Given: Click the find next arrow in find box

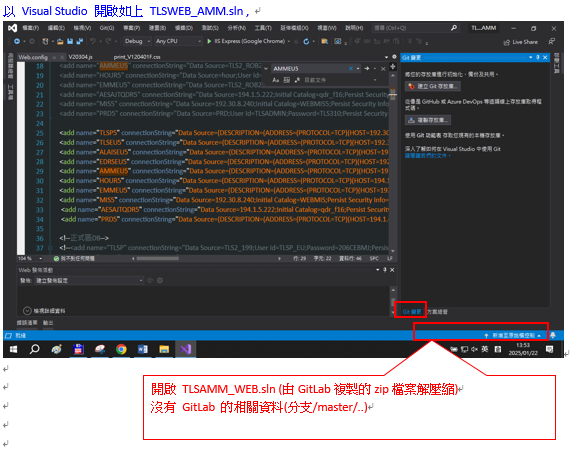Looking at the screenshot, I should (367, 69).
